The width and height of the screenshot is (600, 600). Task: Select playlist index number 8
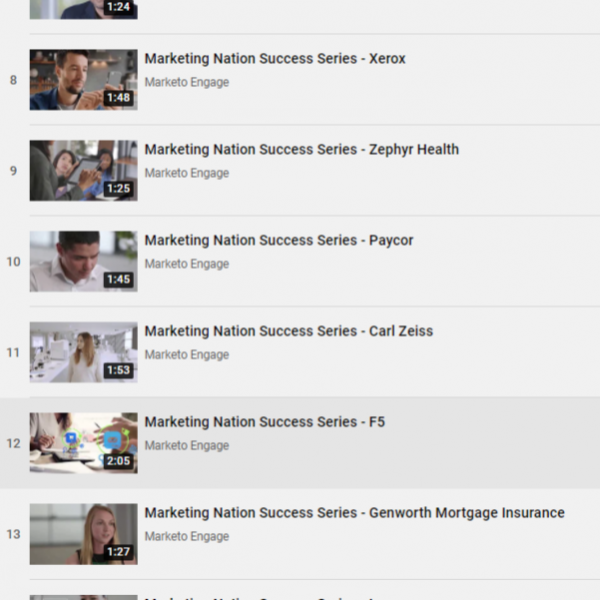(x=13, y=80)
